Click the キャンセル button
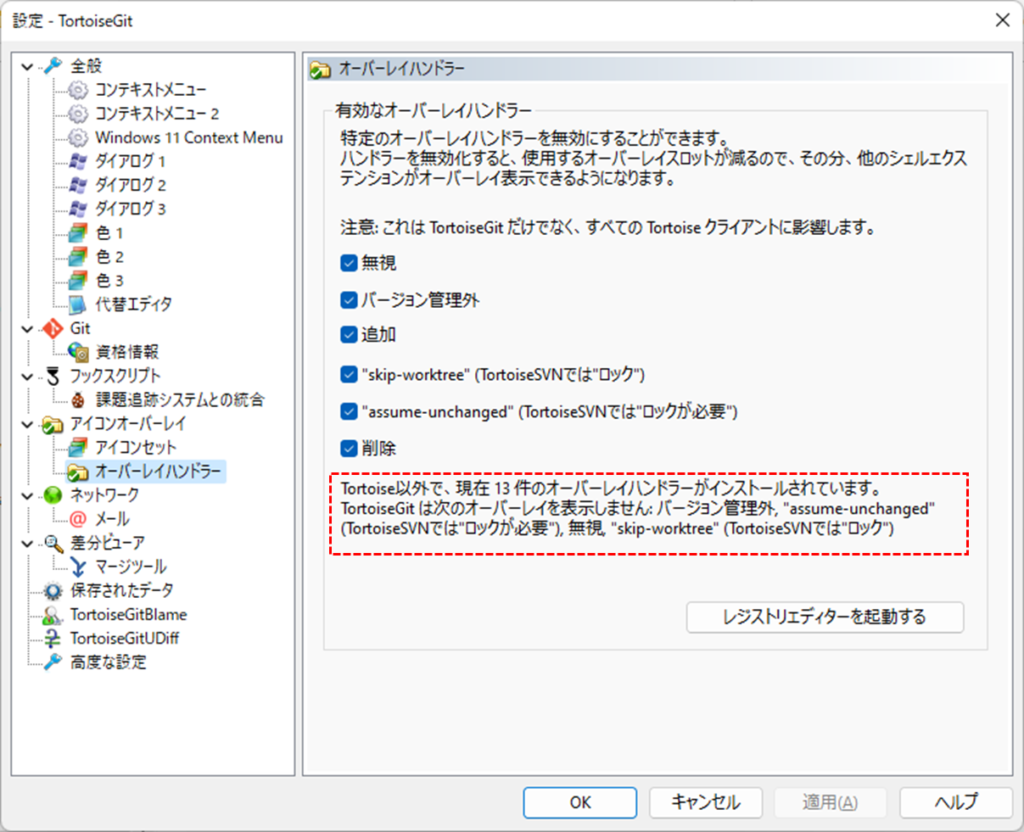Screen dimensions: 1024x832 point(706,803)
